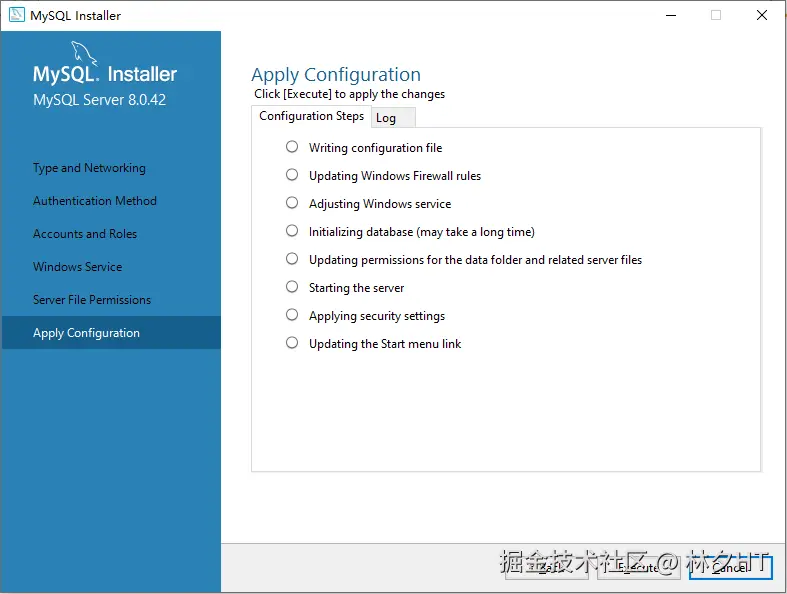Click the 'Updating Windows Firewall rules' step text

[x=395, y=176]
